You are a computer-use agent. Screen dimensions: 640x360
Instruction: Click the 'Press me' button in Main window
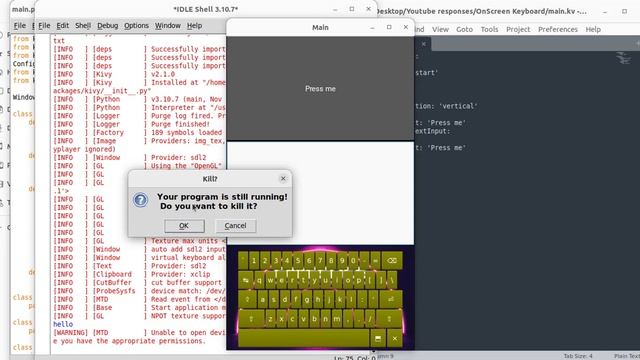coord(320,88)
